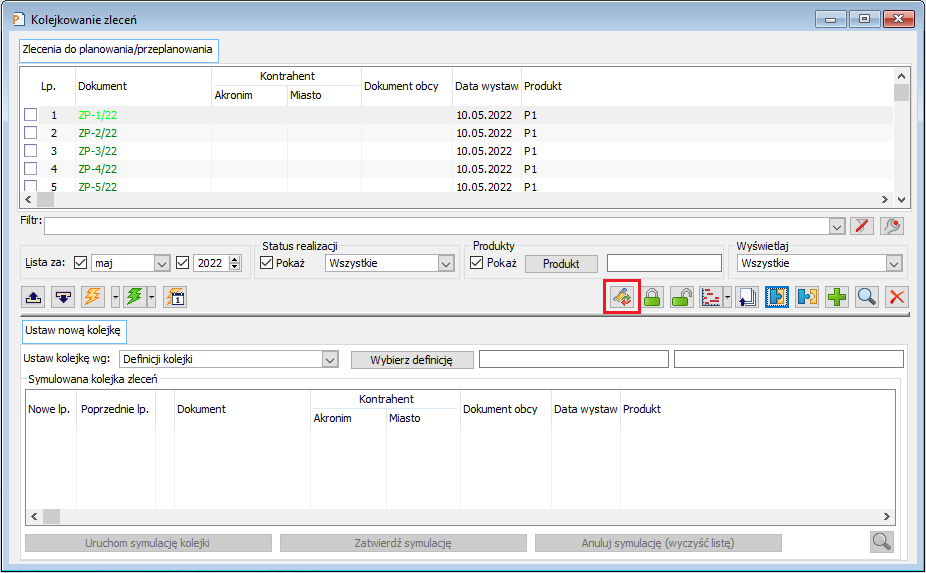The image size is (926, 573).
Task: Click the separated puzzle pieces icon
Action: tap(807, 297)
